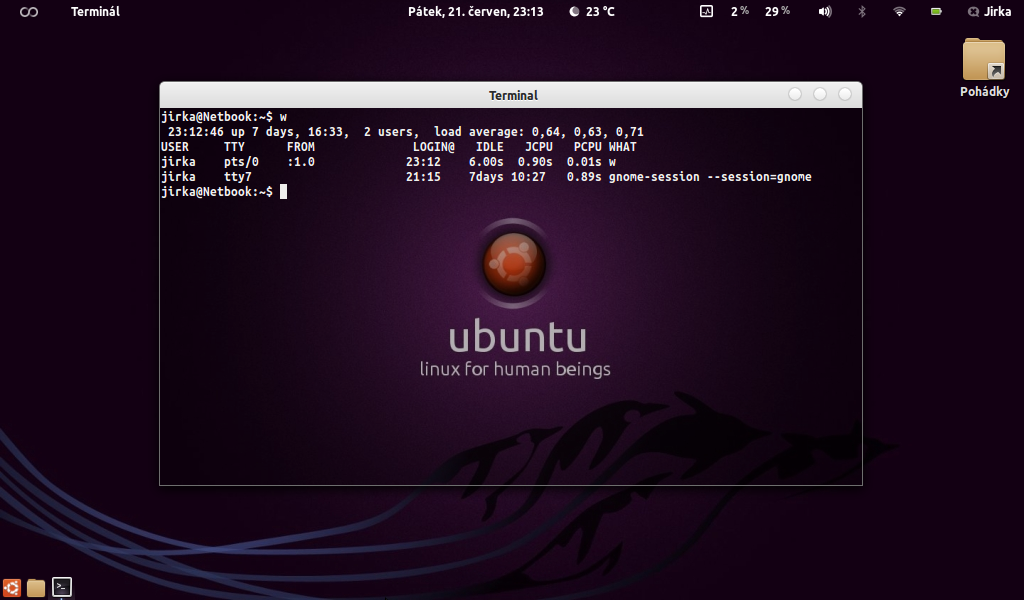Open the Wi-Fi network indicator

click(x=899, y=12)
